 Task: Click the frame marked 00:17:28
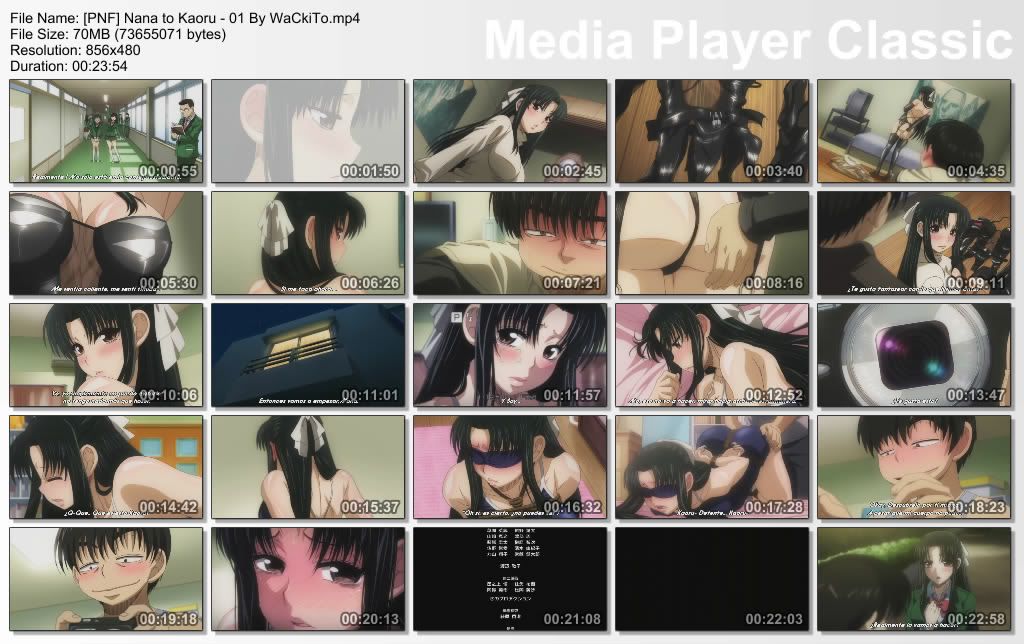point(712,467)
